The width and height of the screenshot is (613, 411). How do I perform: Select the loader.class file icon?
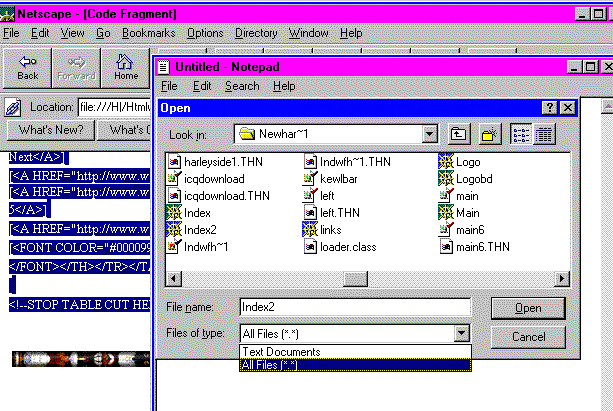[310, 247]
